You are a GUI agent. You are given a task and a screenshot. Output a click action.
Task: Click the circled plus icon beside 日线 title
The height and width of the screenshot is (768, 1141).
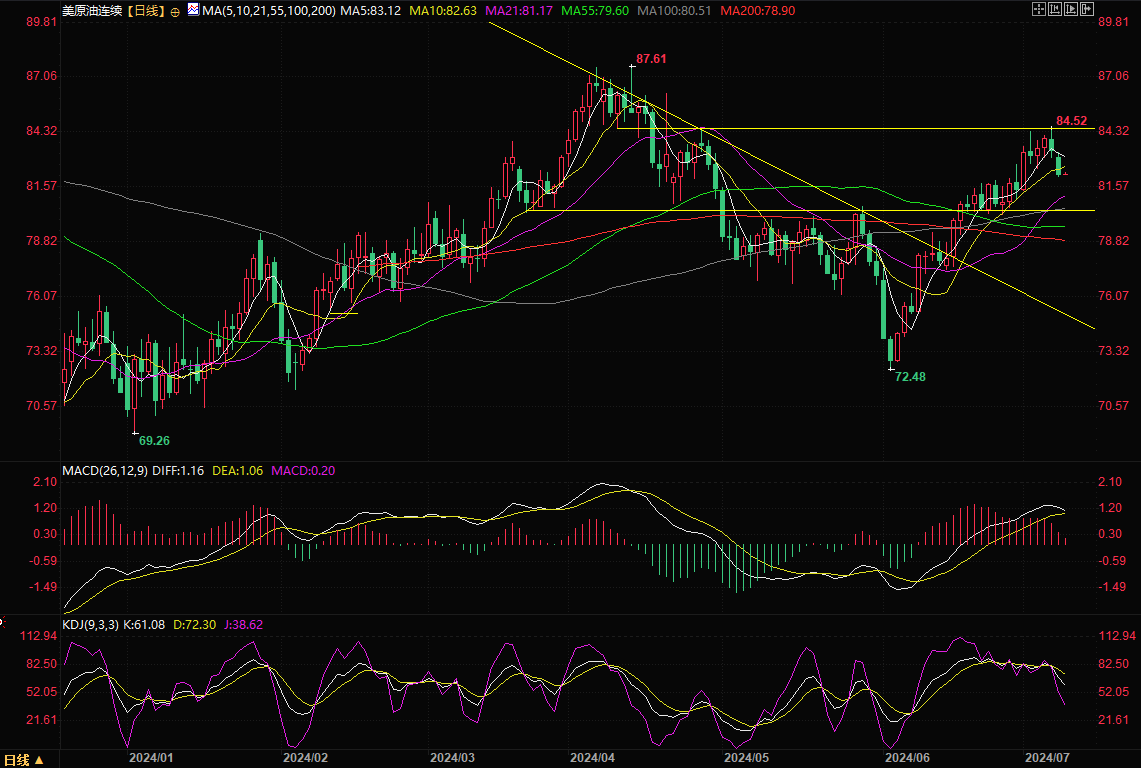(176, 11)
